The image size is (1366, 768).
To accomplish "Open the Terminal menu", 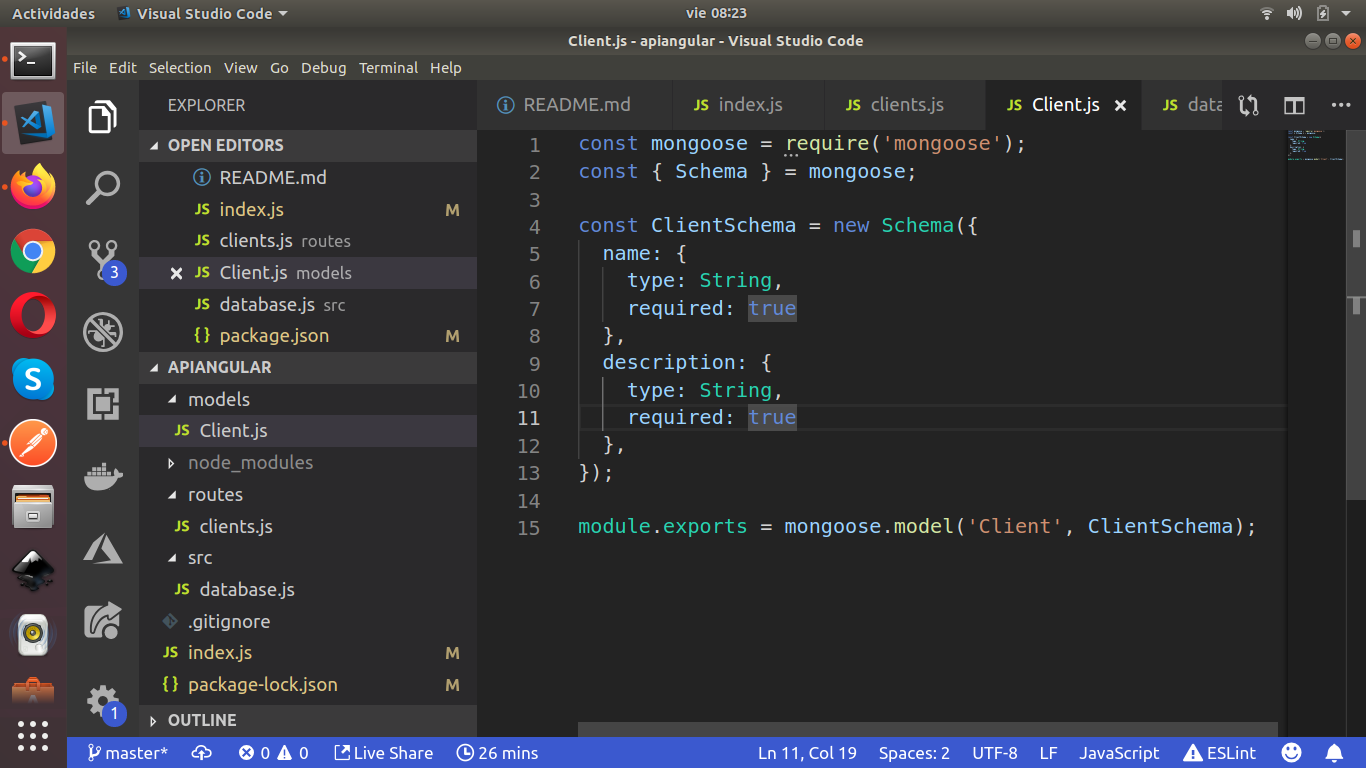I will coord(388,68).
